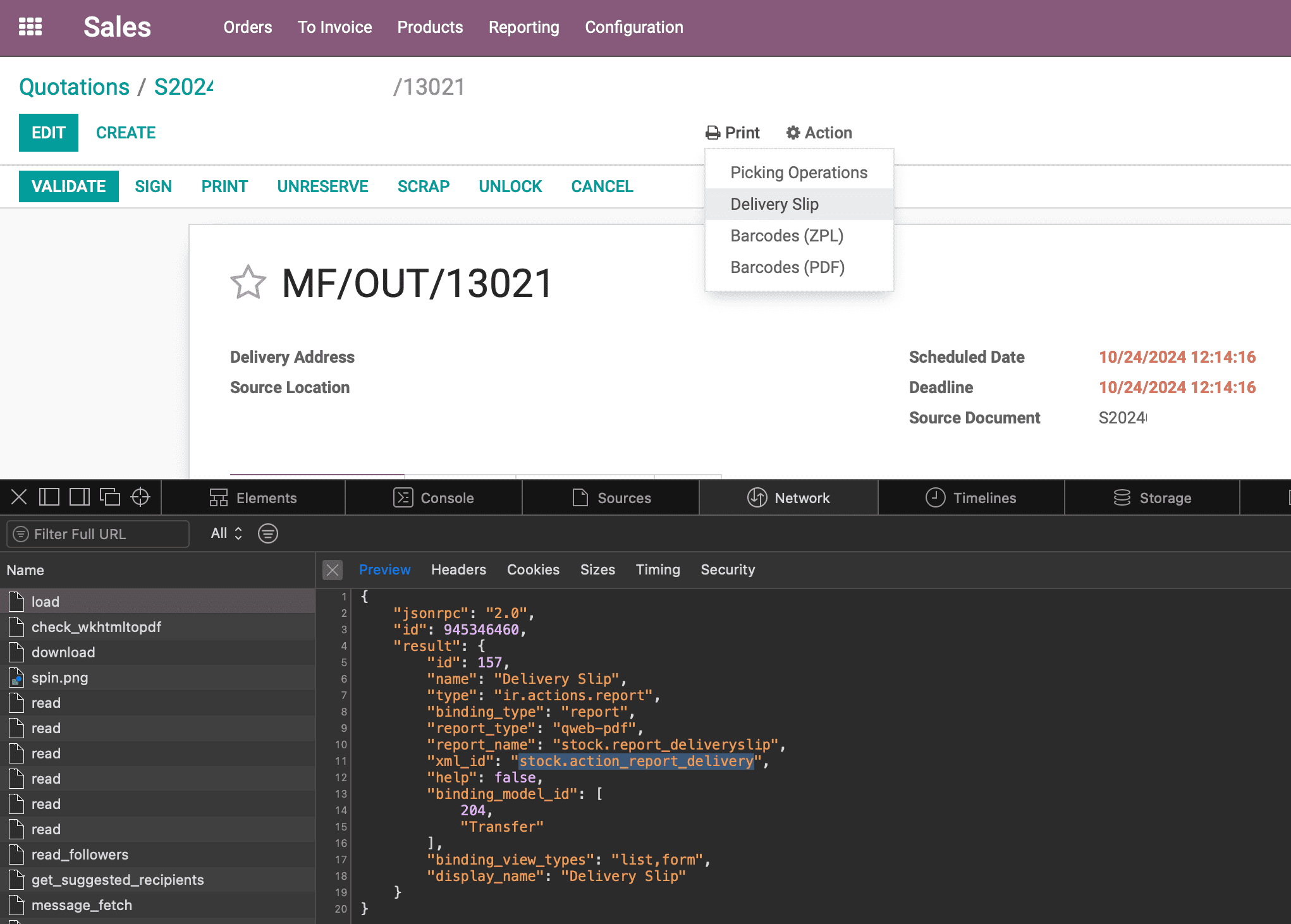Select the load network request
The image size is (1291, 924).
click(157, 602)
